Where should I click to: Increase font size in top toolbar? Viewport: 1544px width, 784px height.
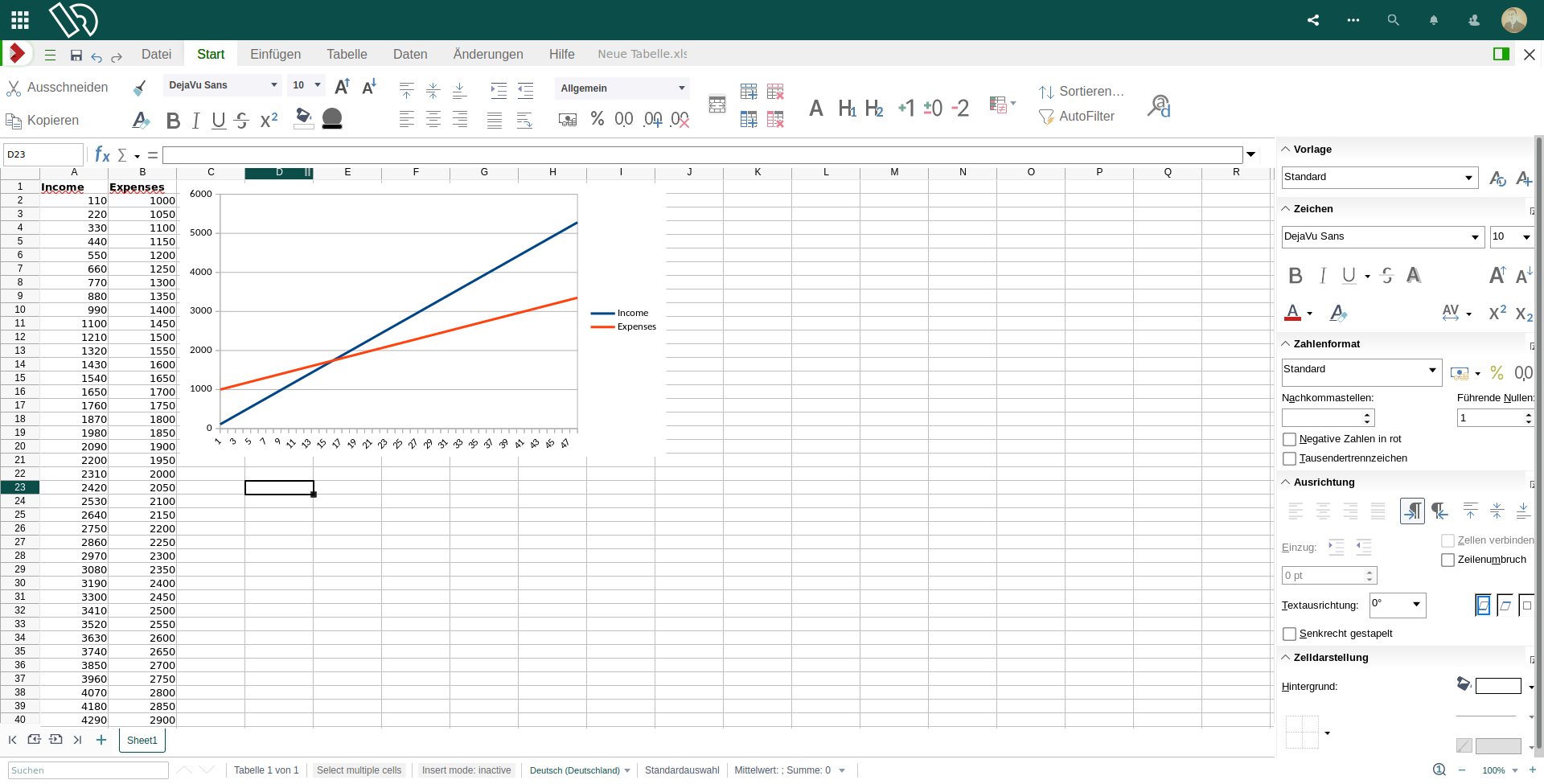[343, 86]
